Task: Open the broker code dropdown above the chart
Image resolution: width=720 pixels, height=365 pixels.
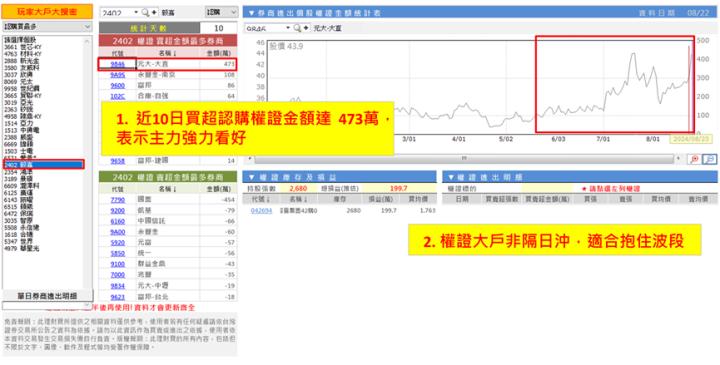Action: pos(288,28)
